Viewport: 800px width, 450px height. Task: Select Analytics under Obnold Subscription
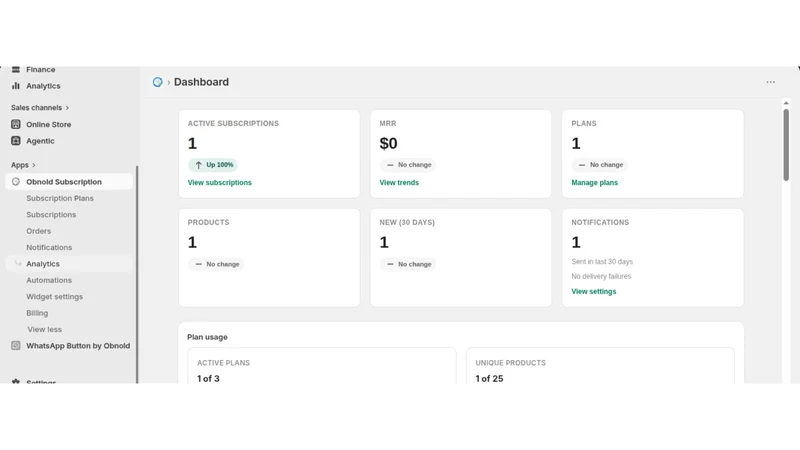[x=43, y=264]
